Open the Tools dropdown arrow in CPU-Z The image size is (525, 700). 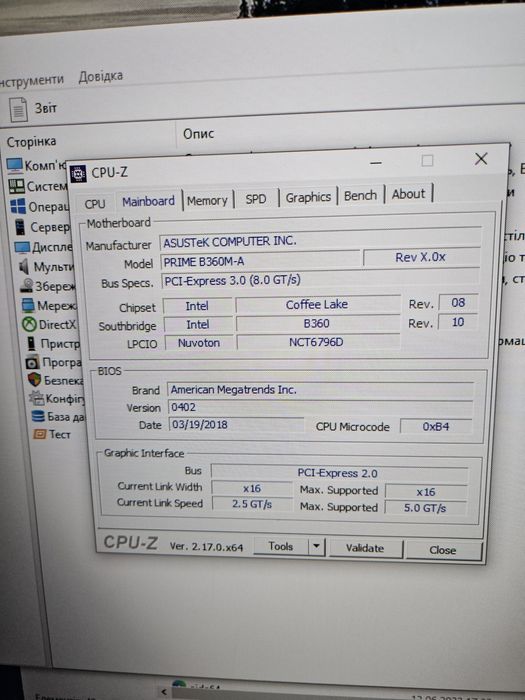click(316, 546)
